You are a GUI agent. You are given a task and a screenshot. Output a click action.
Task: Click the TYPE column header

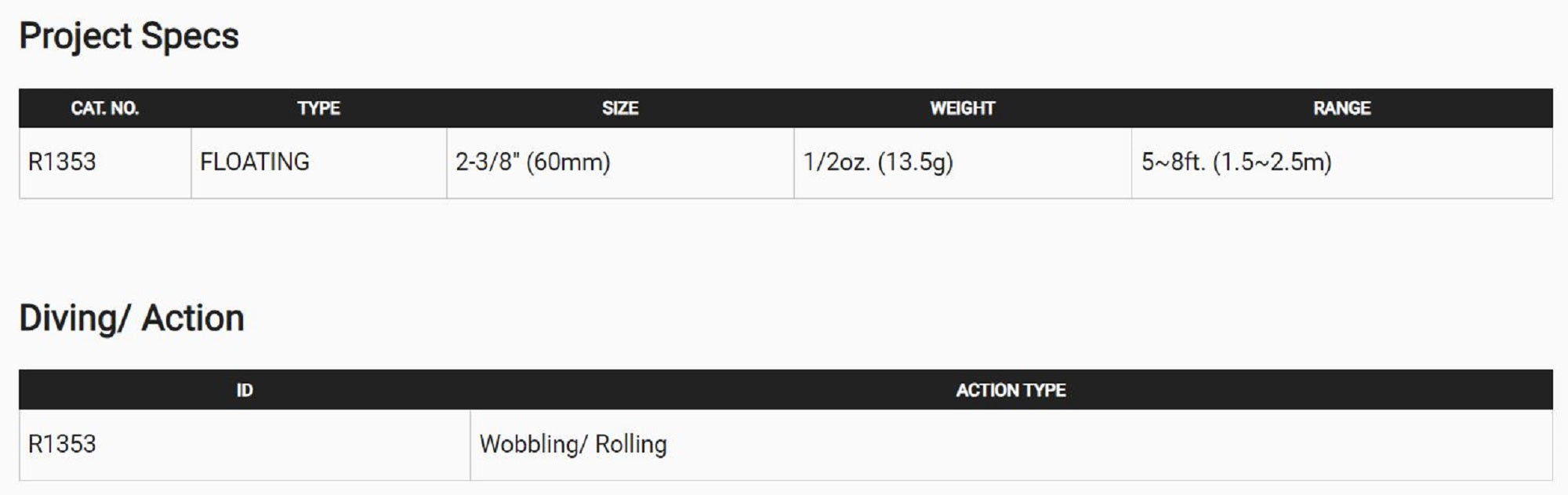pos(318,108)
